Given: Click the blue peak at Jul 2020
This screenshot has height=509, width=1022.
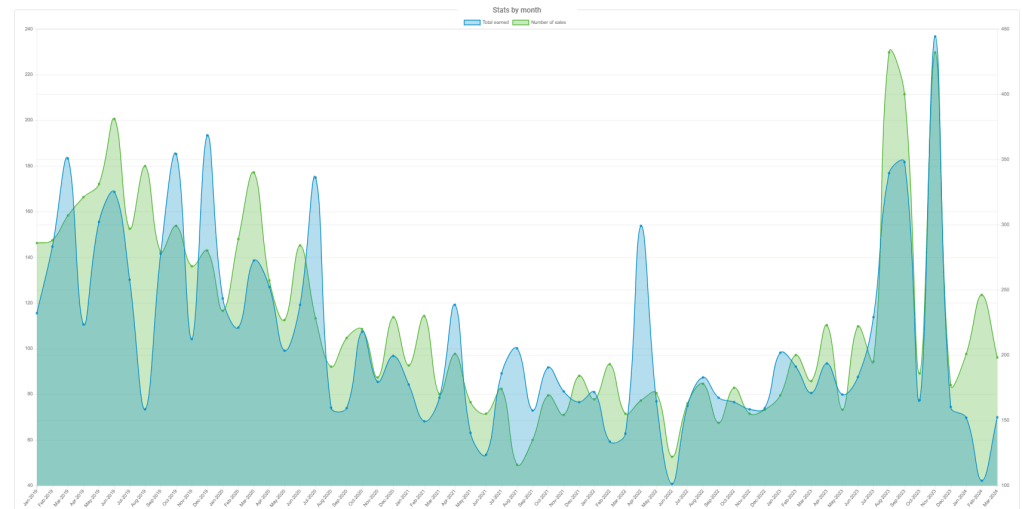Looking at the screenshot, I should (x=315, y=177).
